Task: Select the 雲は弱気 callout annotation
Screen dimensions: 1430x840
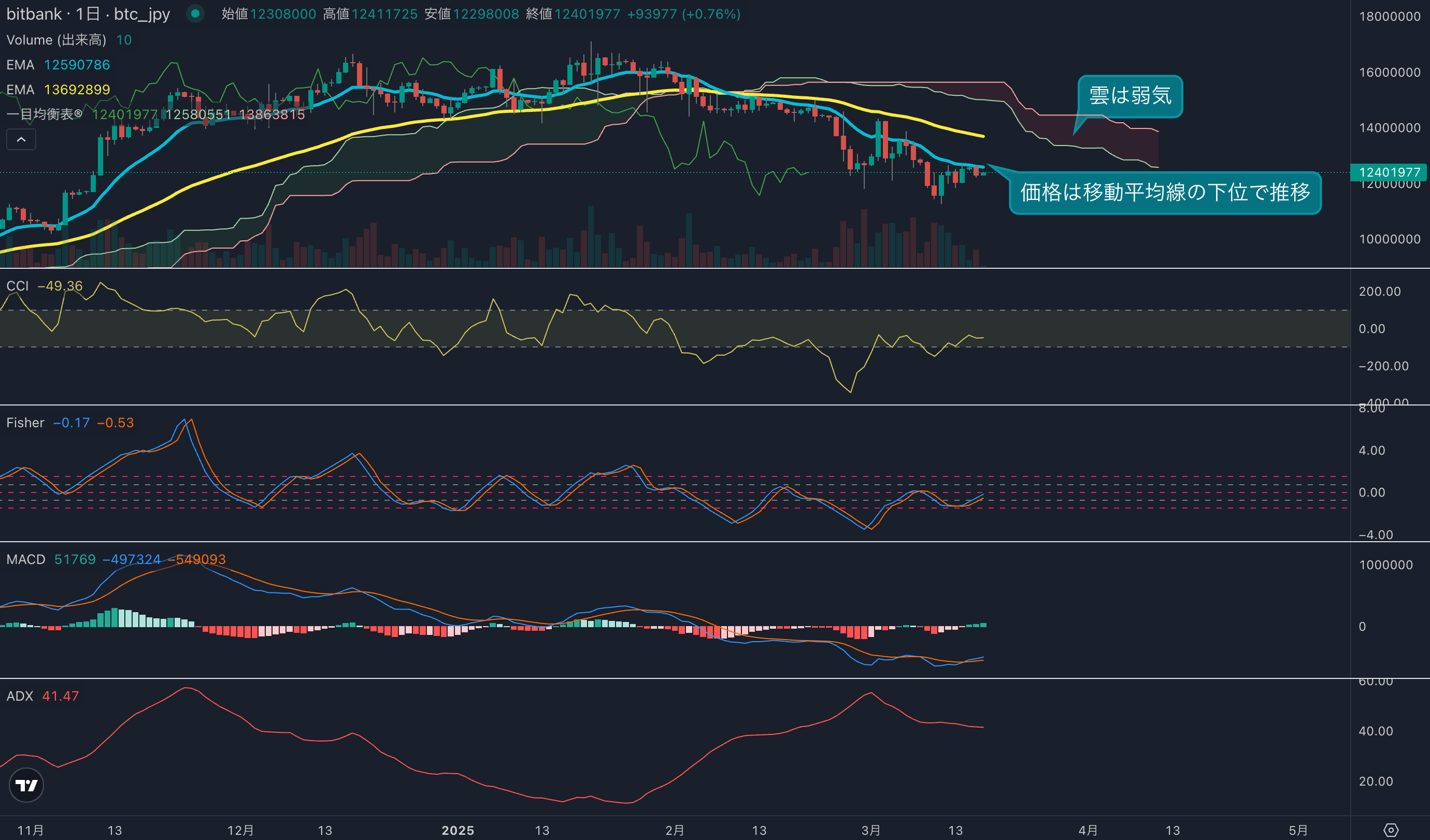Action: [x=1130, y=96]
